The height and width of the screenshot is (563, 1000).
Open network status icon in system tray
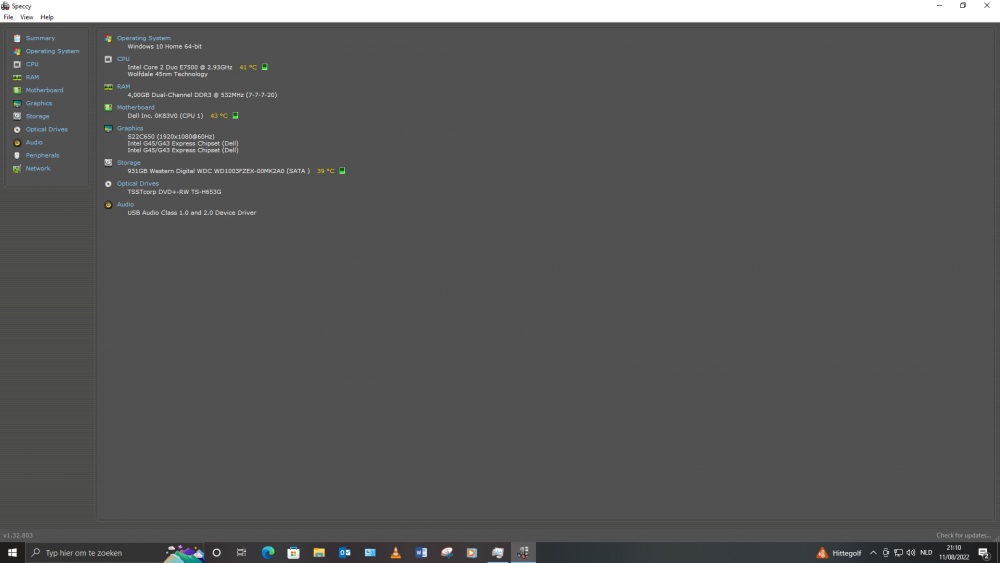pyautogui.click(x=898, y=553)
